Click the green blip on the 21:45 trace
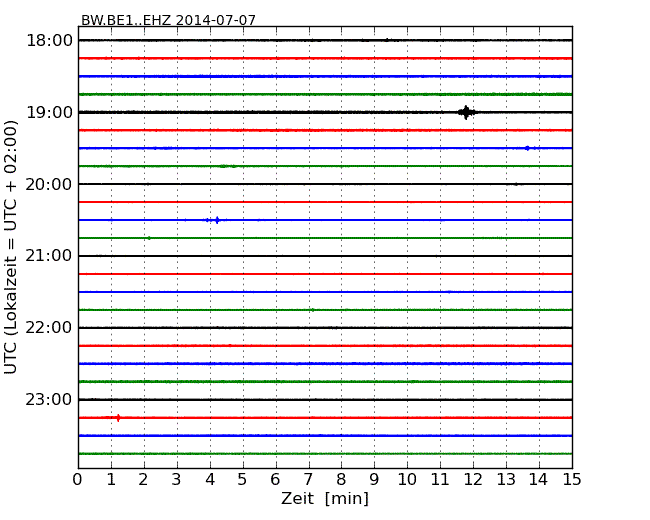Image resolution: width=650 pixels, height=520 pixels. [313, 310]
